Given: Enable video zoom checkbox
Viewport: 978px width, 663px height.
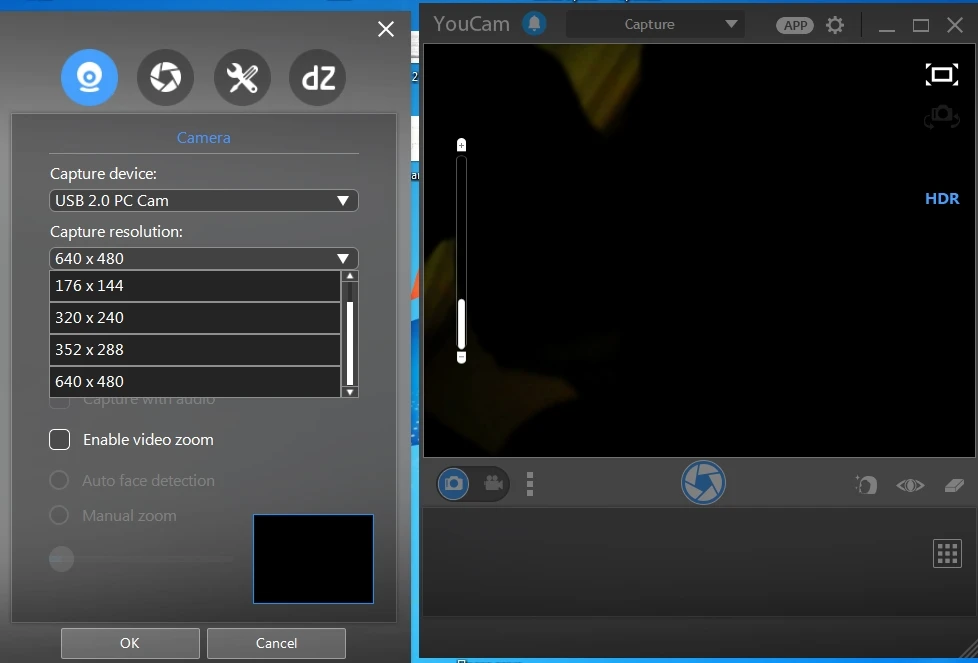Looking at the screenshot, I should (60, 440).
